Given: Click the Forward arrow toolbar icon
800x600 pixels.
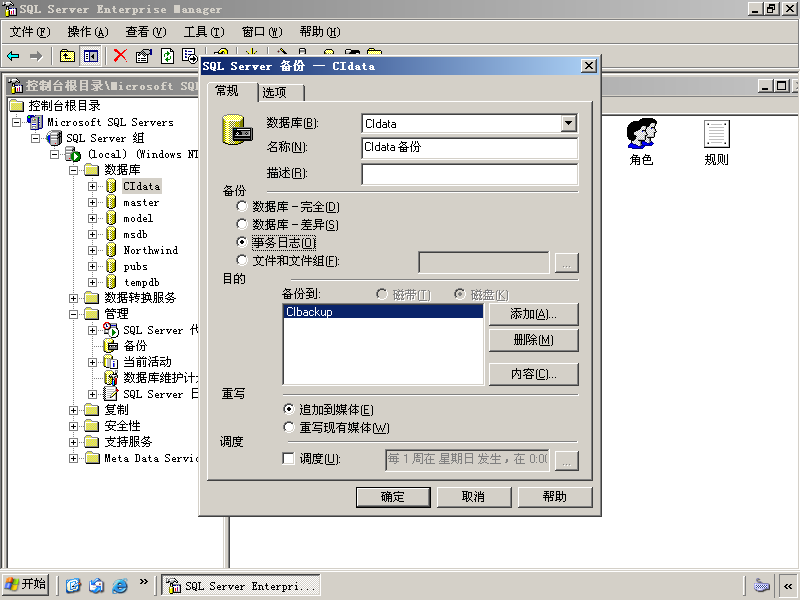Looking at the screenshot, I should 36,56.
